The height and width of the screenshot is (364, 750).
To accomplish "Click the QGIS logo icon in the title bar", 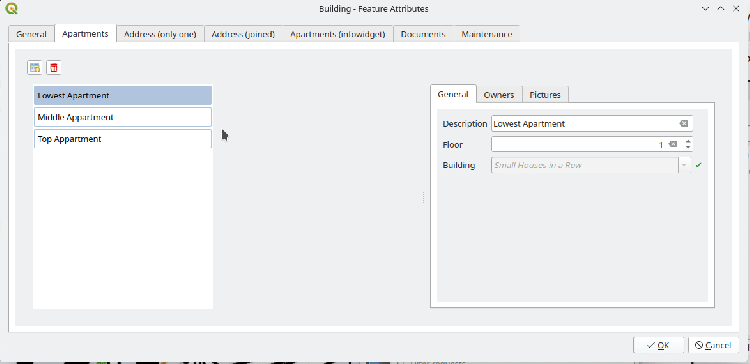I will click(11, 8).
